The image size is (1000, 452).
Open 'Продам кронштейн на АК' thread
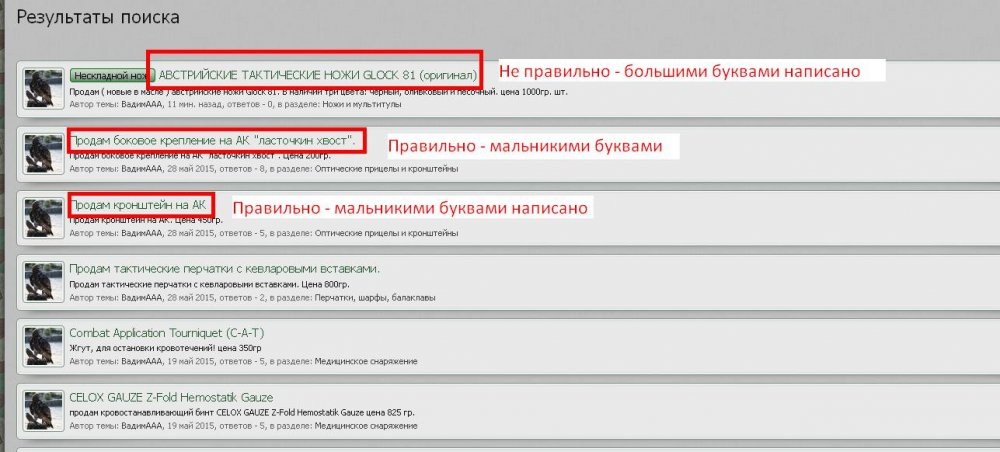pyautogui.click(x=138, y=205)
